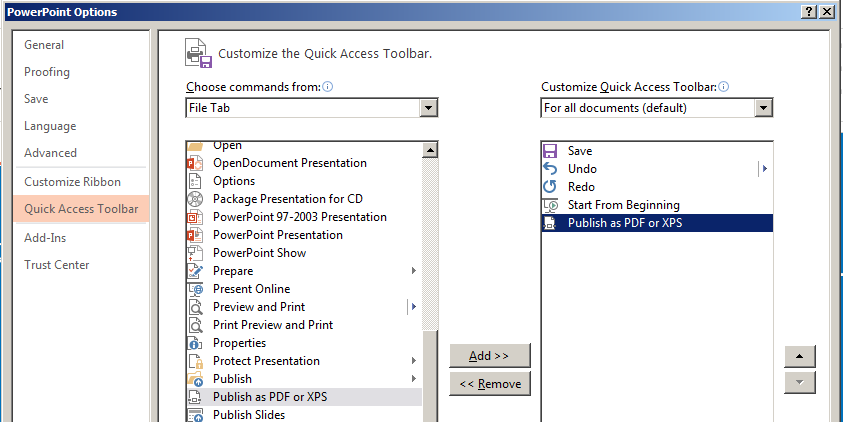Click the Protect Presentation lock icon

pyautogui.click(x=195, y=361)
